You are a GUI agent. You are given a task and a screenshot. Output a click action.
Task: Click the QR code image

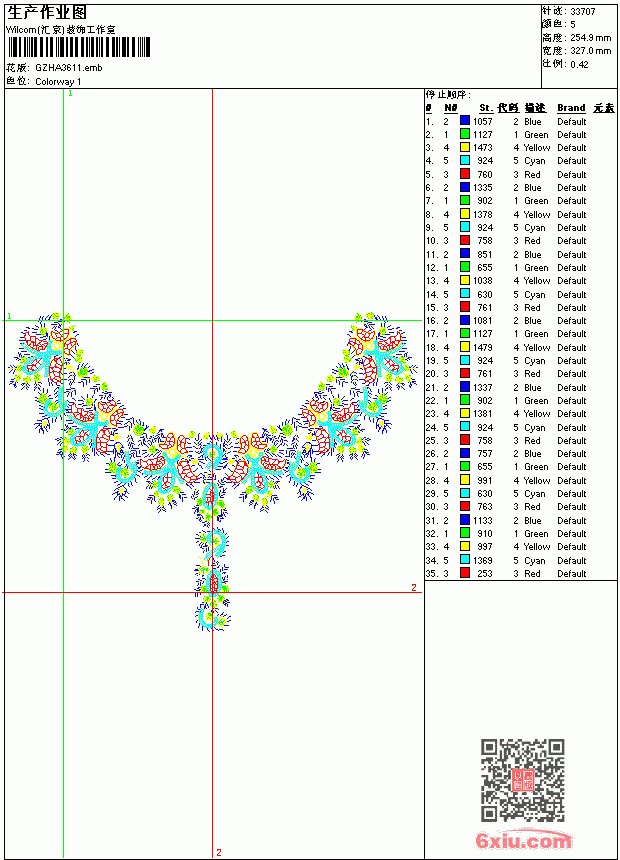(523, 780)
